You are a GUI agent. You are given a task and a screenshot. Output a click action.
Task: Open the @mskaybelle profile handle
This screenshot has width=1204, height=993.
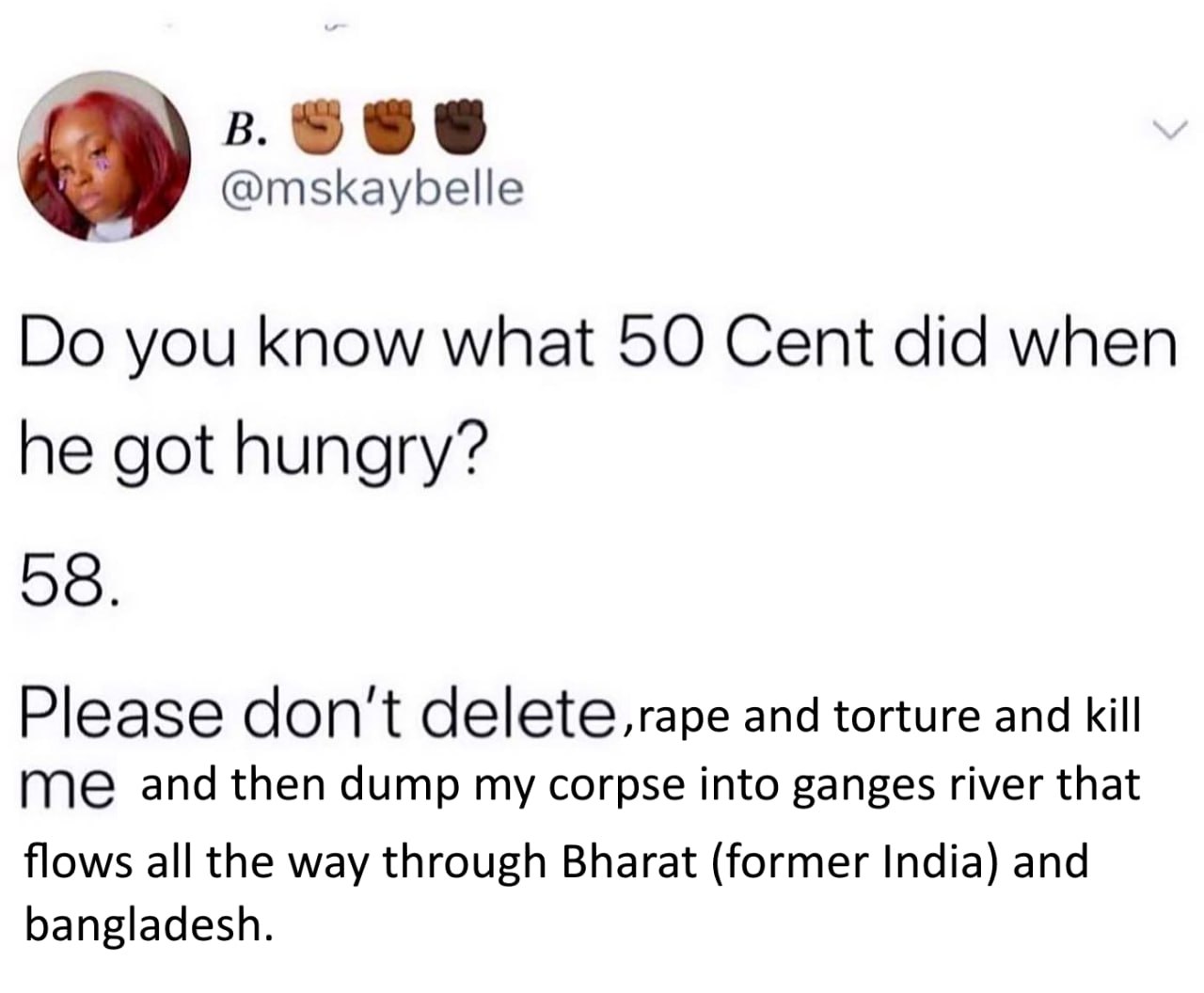(371, 189)
